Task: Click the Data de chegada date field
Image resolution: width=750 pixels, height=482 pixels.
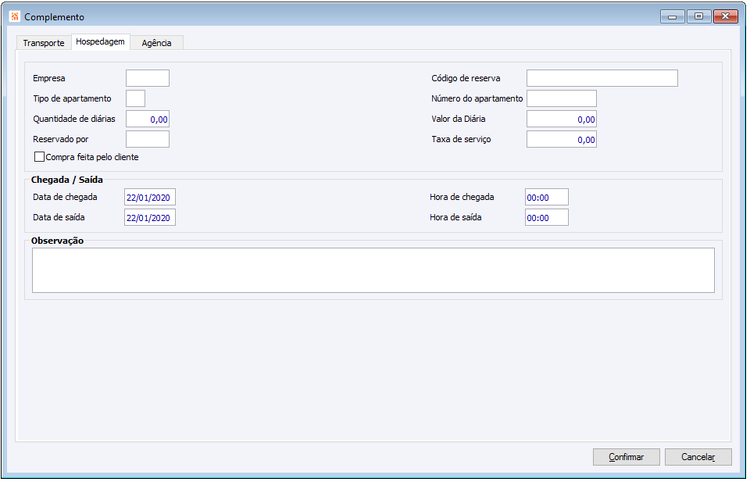Action: coord(150,197)
